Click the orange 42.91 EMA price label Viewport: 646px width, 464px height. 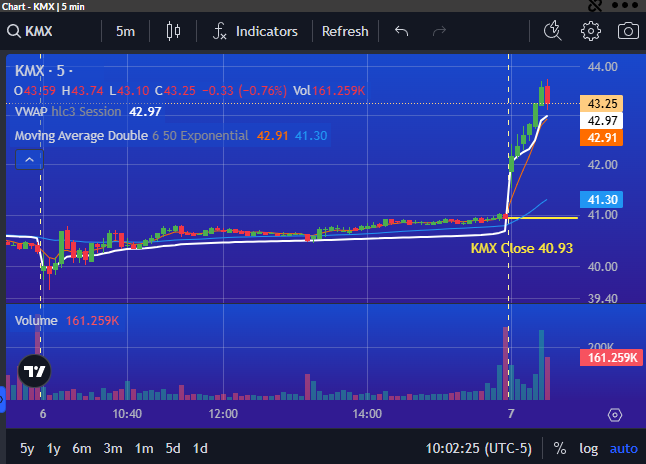coord(602,138)
